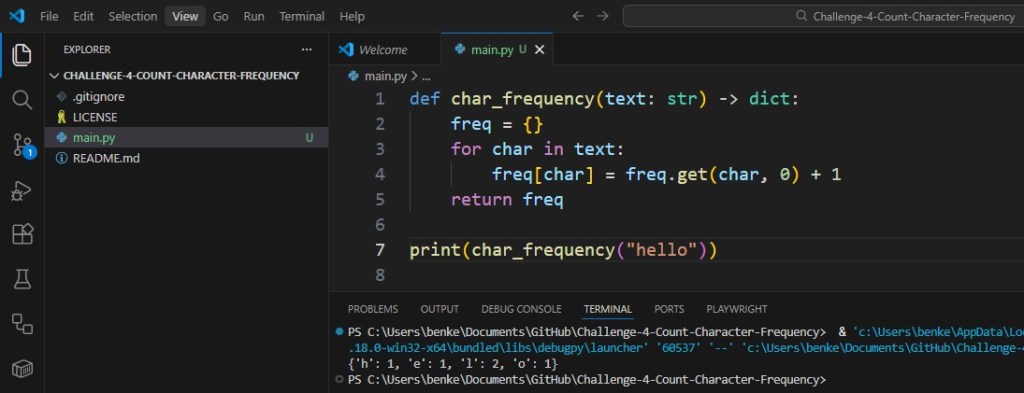The height and width of the screenshot is (393, 1024).
Task: Switch to the PROBLEMS panel tab
Action: [373, 309]
